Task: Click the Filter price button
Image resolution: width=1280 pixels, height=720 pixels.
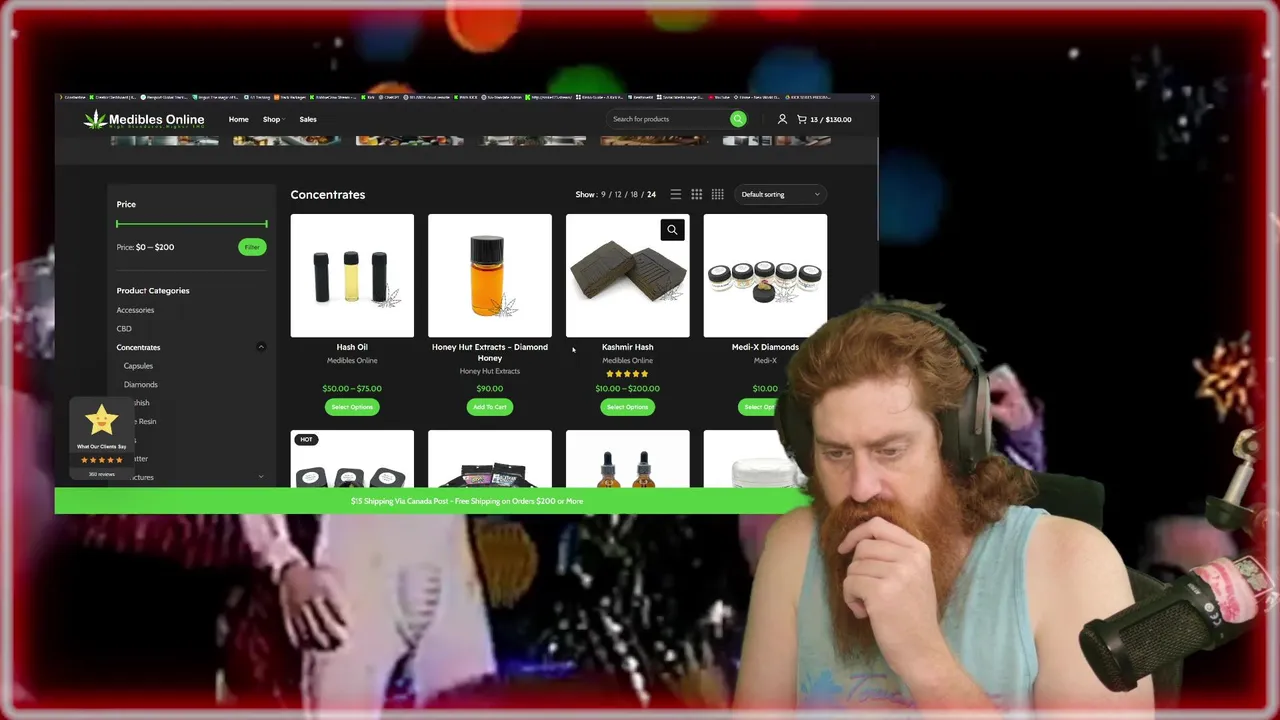Action: click(252, 247)
